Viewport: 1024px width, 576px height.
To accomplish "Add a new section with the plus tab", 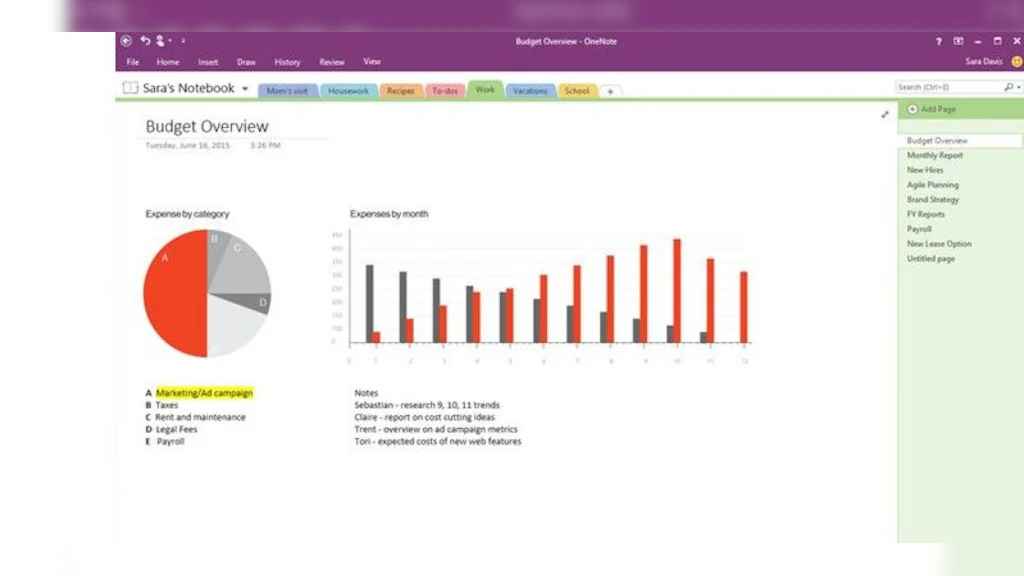I will point(610,91).
